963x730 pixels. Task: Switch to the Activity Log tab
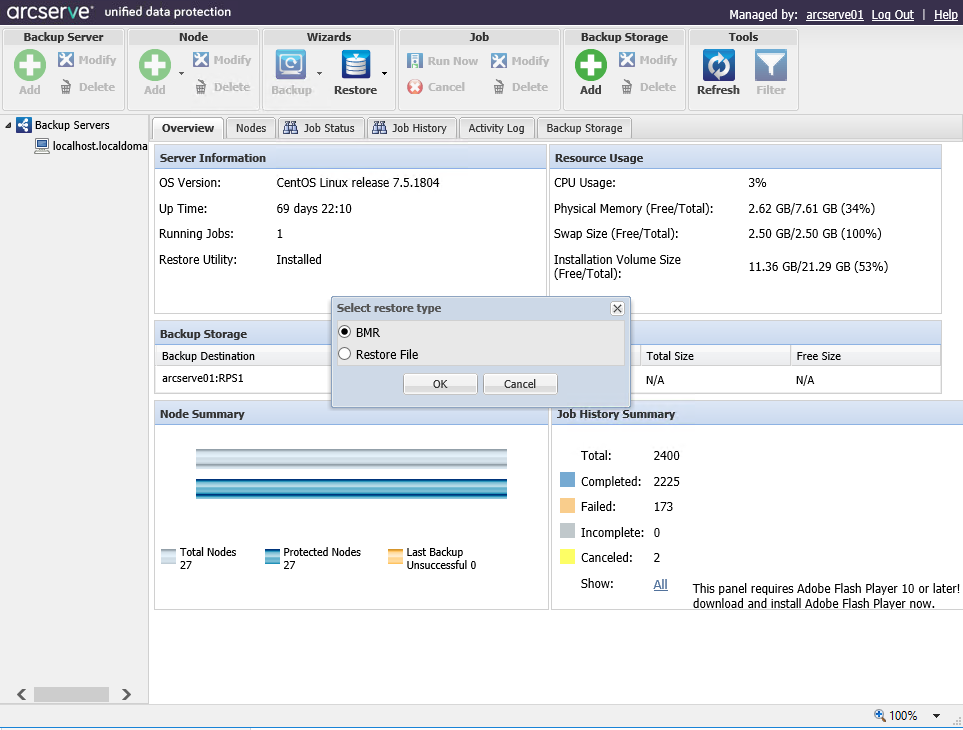(x=496, y=128)
